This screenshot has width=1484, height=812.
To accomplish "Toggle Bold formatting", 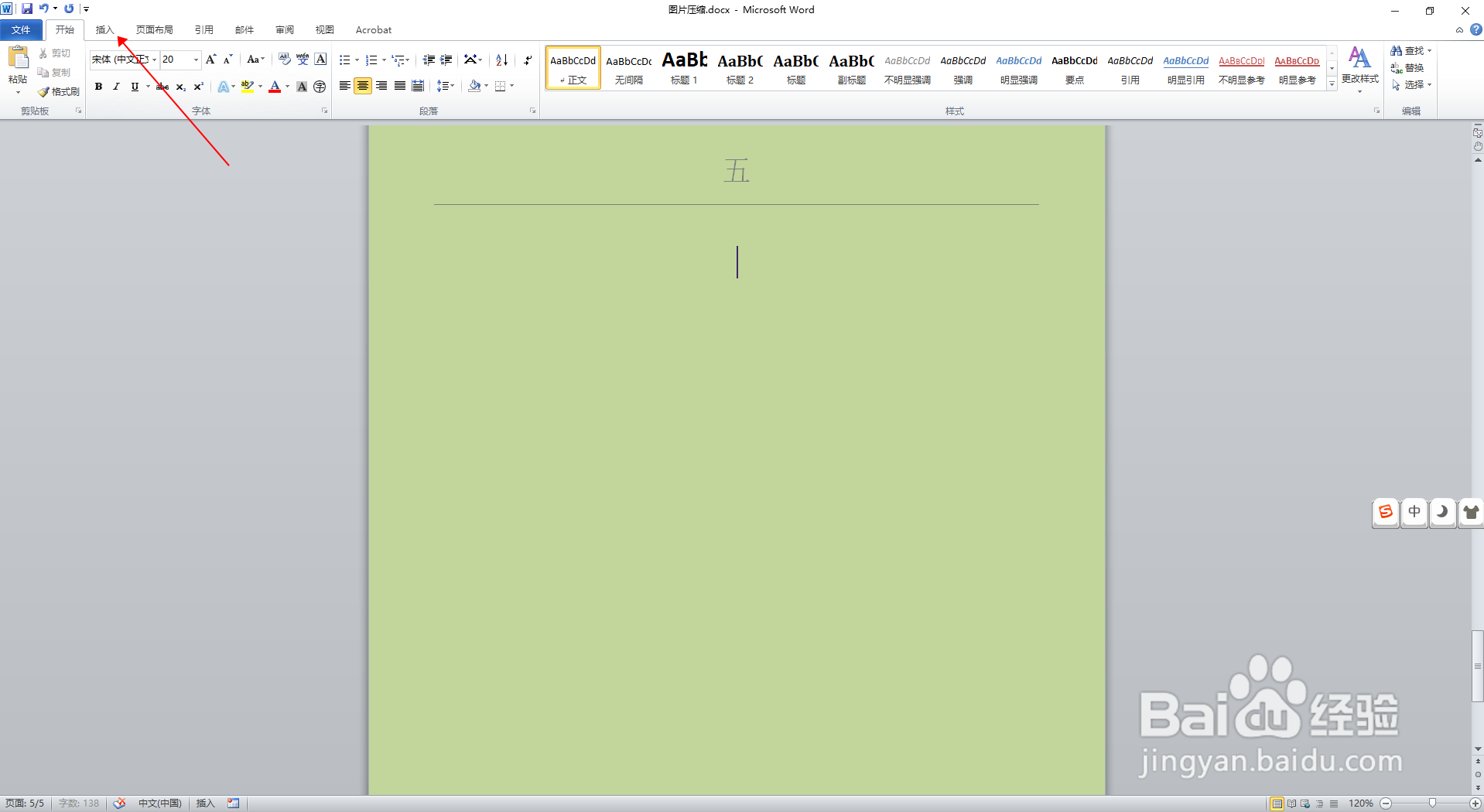I will tap(98, 87).
